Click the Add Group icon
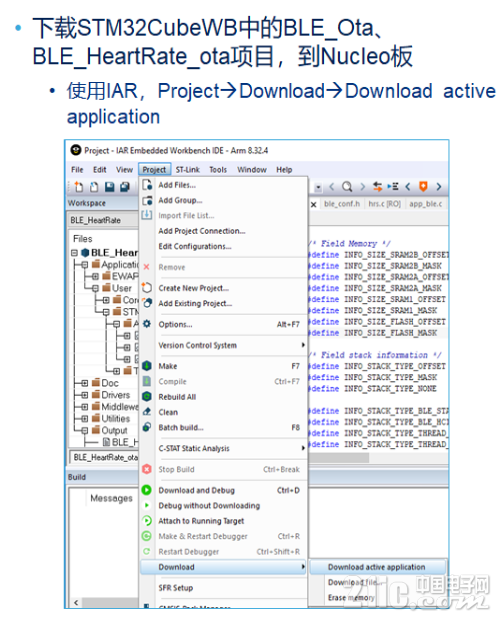 (x=147, y=200)
